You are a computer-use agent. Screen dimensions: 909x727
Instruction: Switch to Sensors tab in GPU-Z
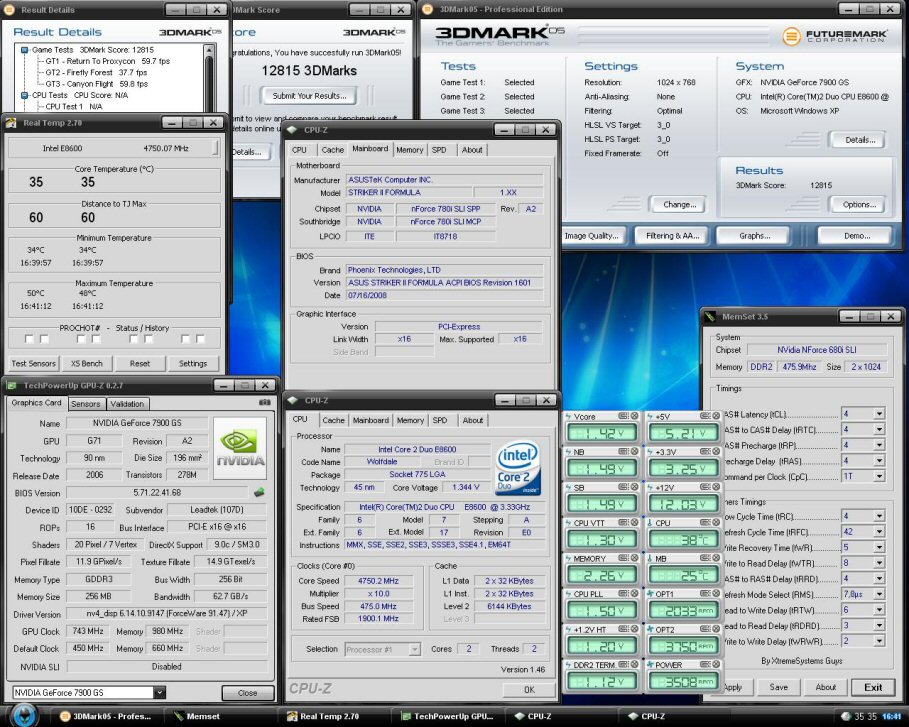(x=86, y=404)
